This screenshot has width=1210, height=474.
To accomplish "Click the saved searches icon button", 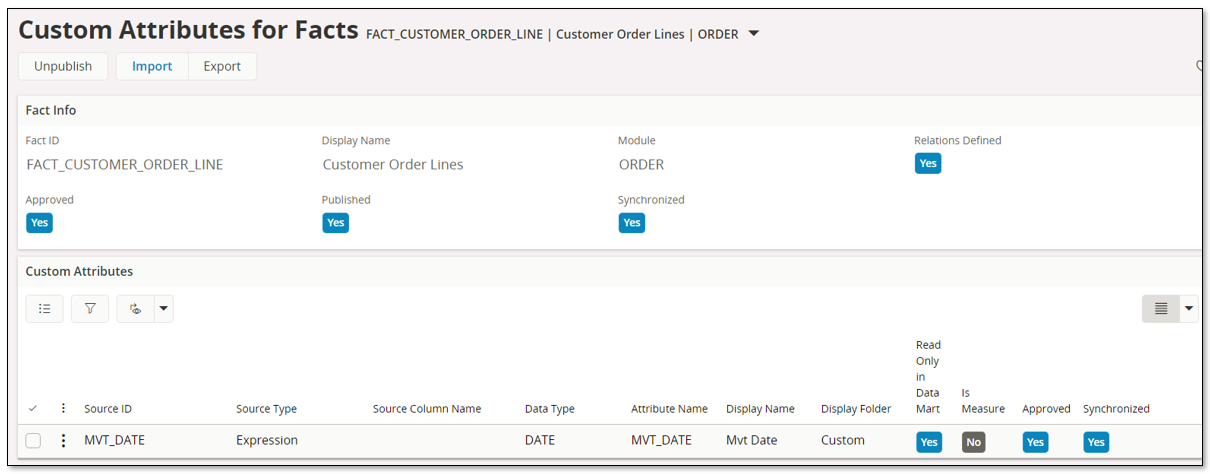I will (x=135, y=309).
